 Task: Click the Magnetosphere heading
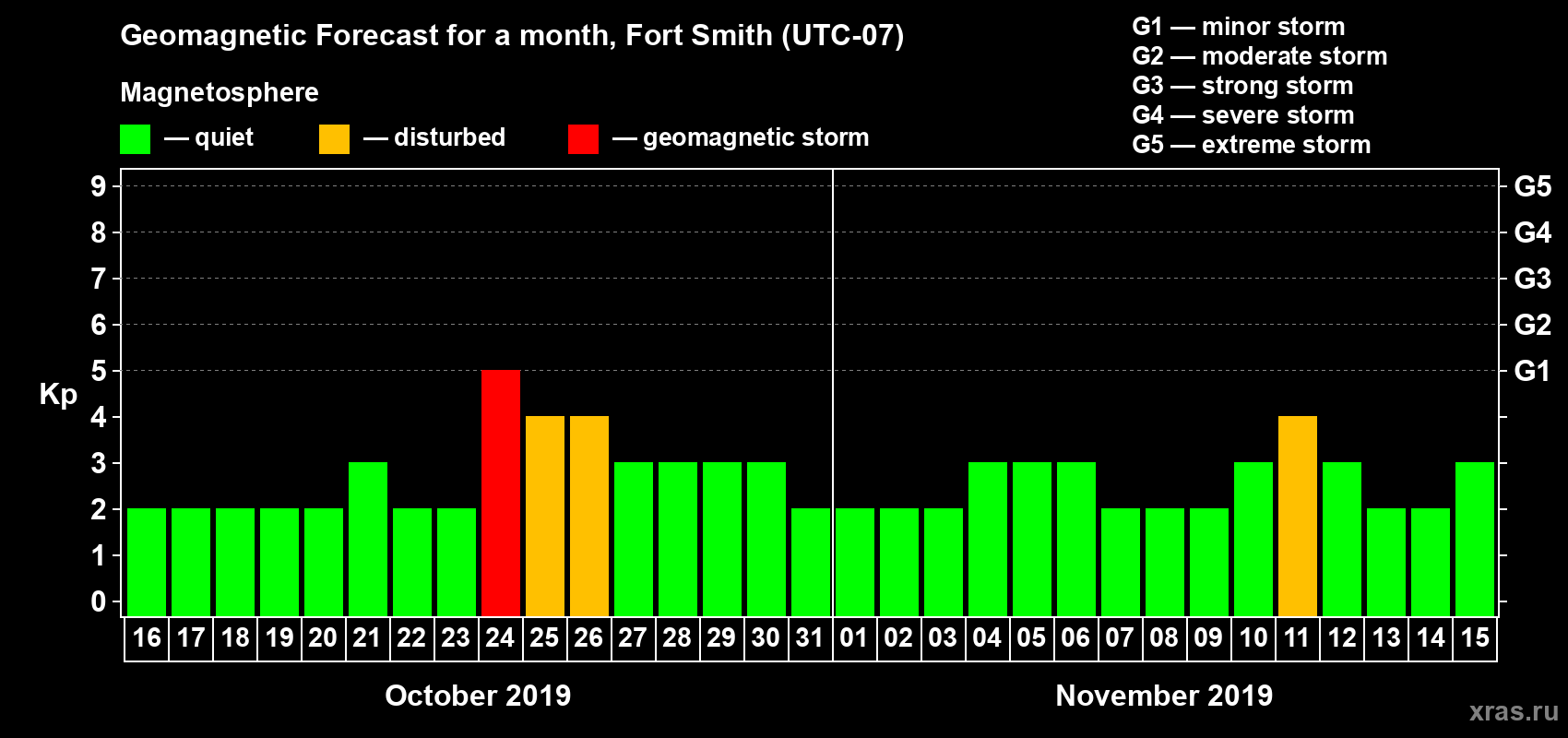click(x=220, y=93)
